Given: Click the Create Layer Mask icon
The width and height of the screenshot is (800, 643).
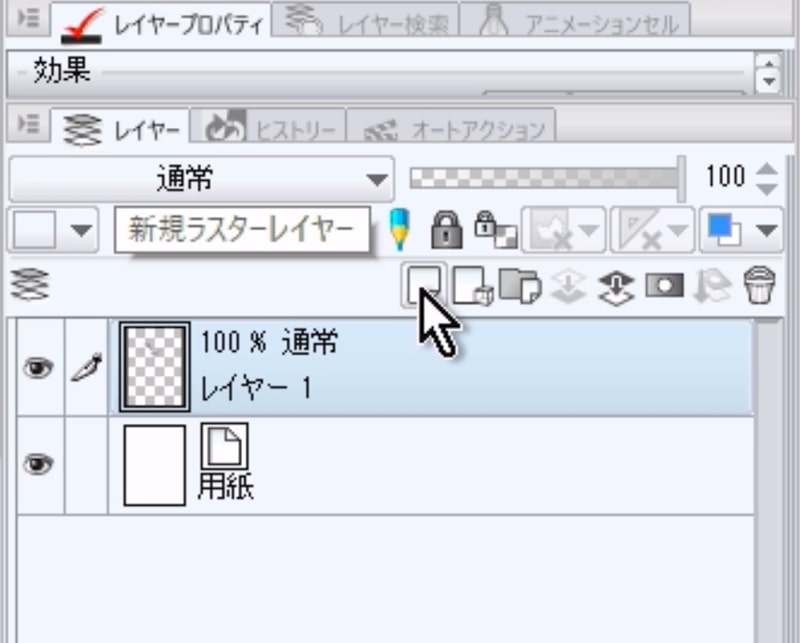Looking at the screenshot, I should [664, 286].
